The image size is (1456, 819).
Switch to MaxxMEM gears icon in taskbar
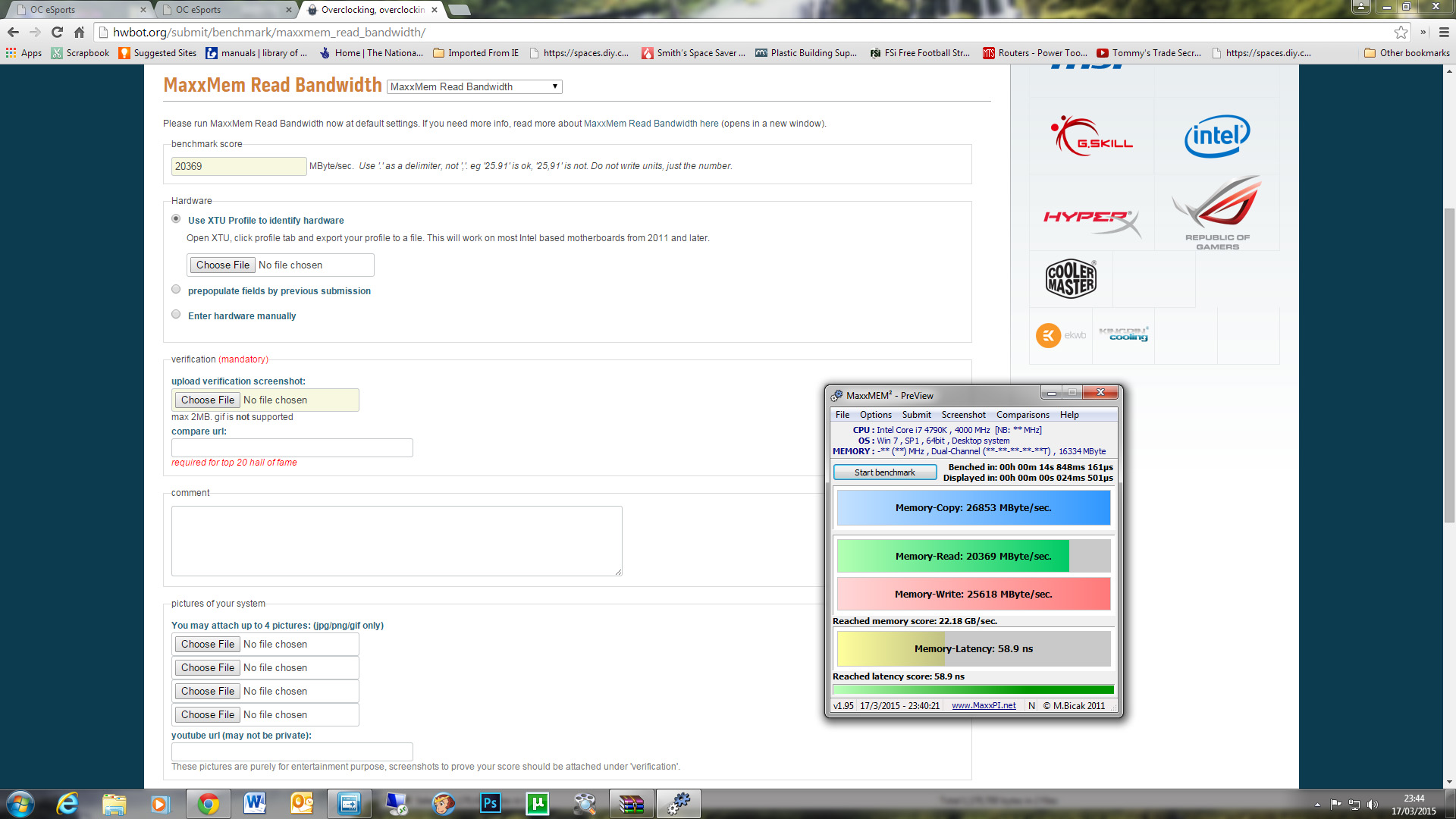click(678, 804)
